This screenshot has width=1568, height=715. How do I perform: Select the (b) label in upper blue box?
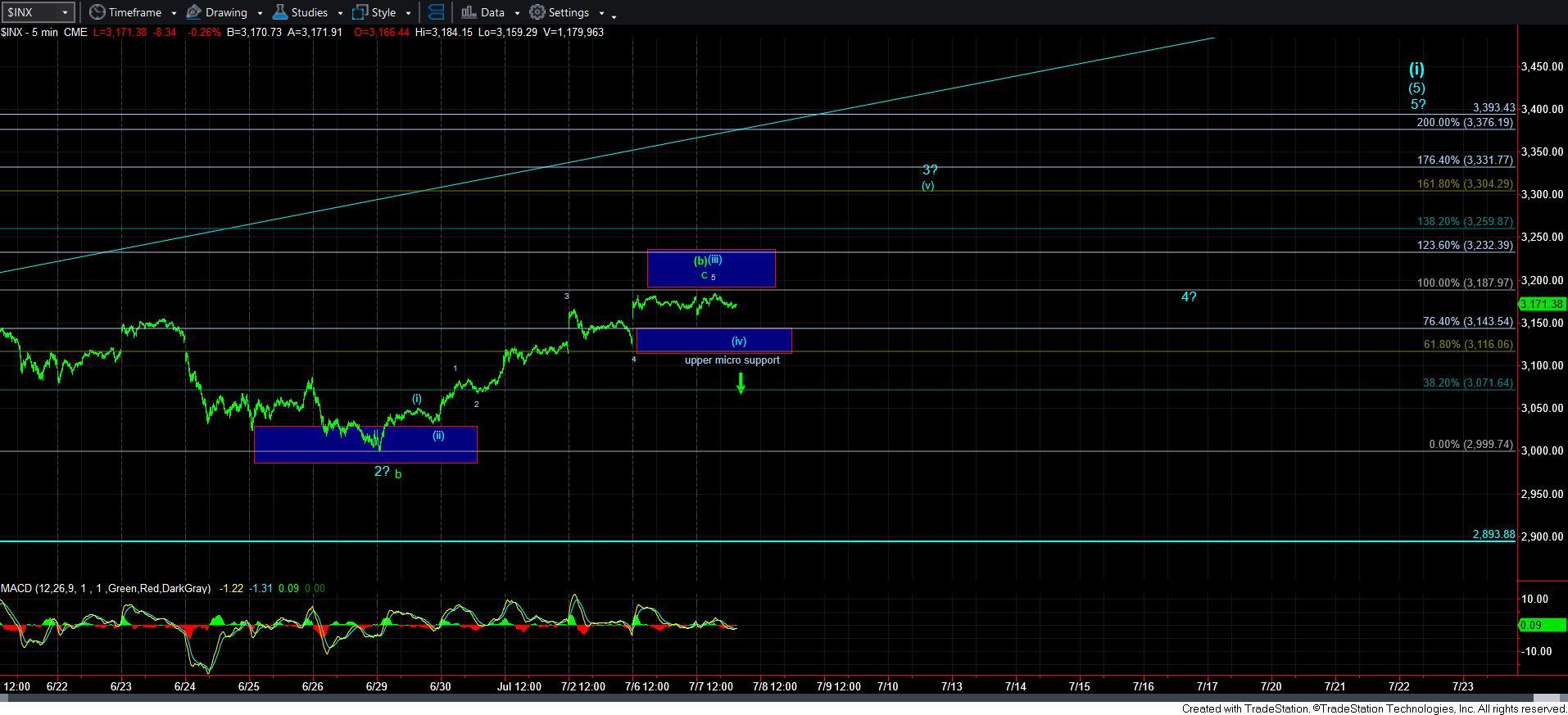pyautogui.click(x=700, y=261)
